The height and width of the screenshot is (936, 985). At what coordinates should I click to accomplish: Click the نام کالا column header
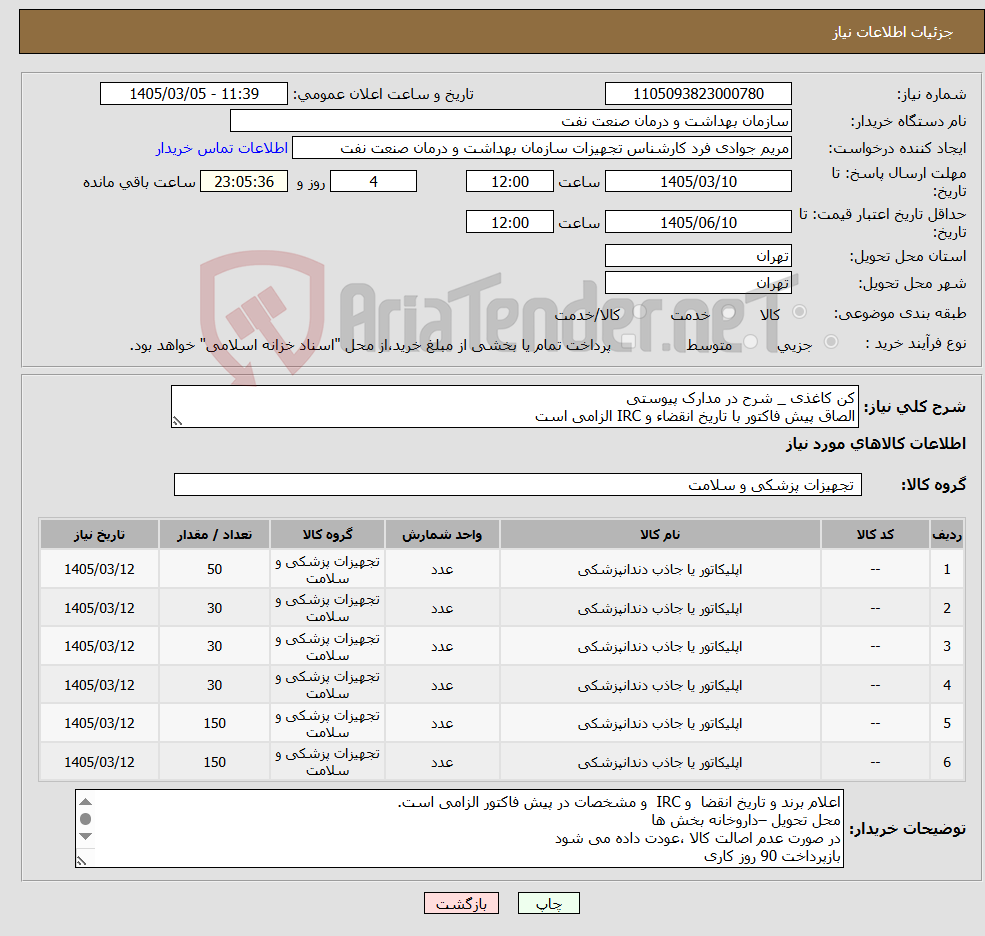coord(660,535)
